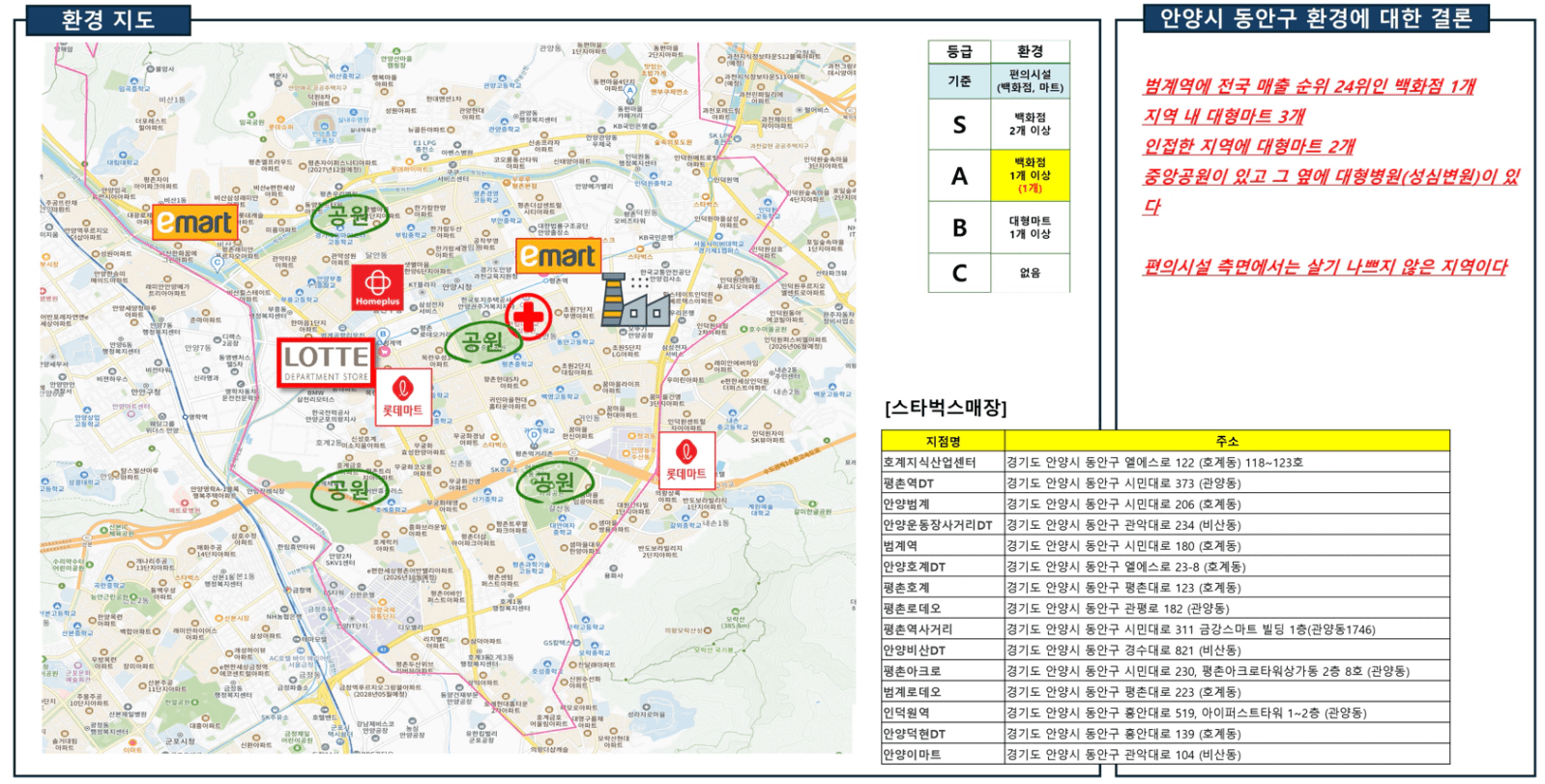Viewport: 1545px width, 784px height.
Task: Click the conclusion line mentioning 중앙공원 and 성심병원
Action: [x=1330, y=191]
